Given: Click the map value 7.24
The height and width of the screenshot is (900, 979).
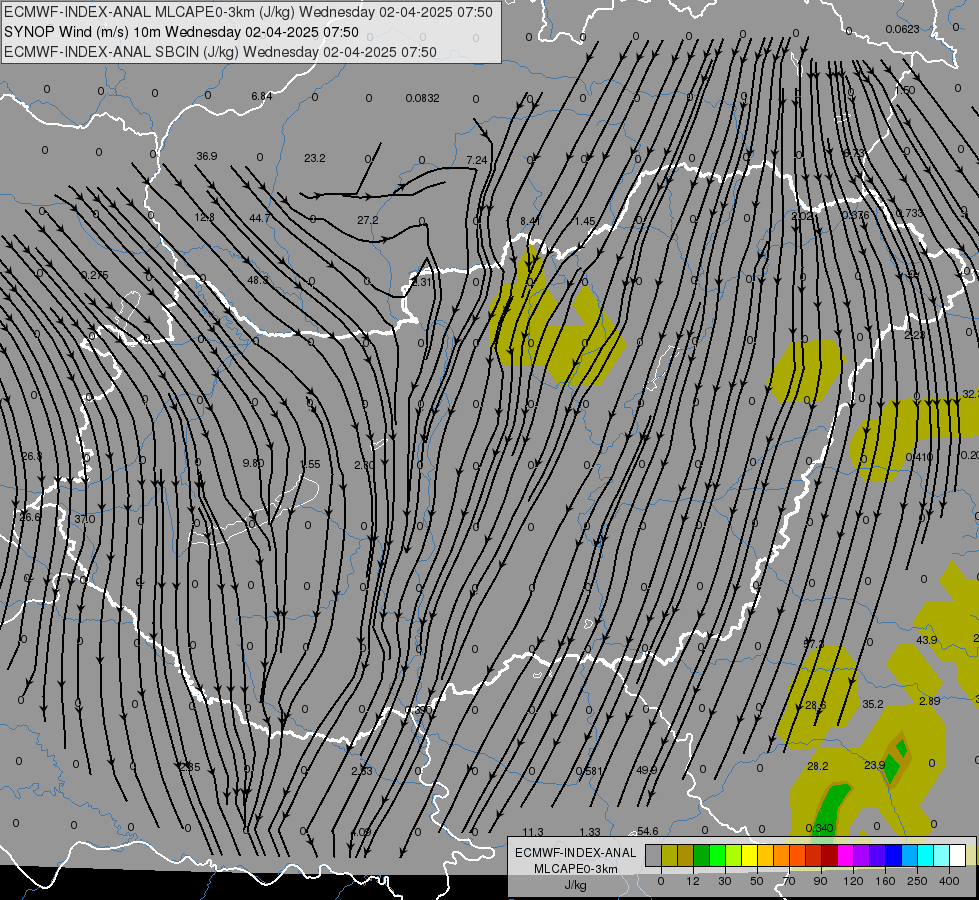Looking at the screenshot, I should [477, 160].
